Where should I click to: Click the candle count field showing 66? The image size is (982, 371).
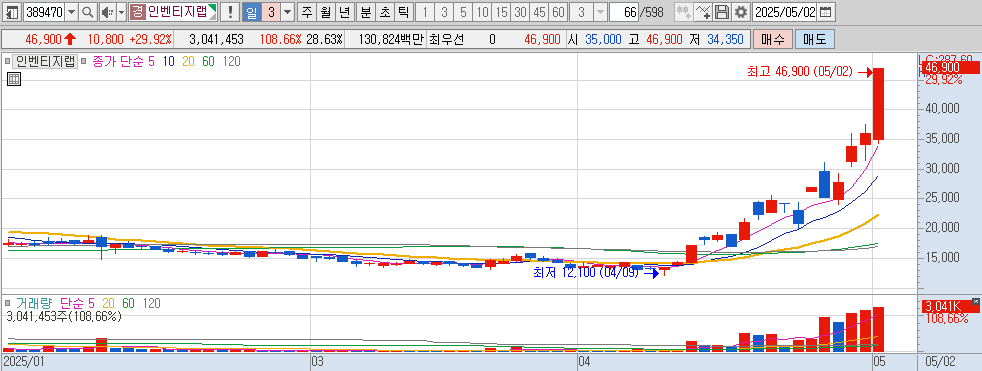[x=624, y=11]
